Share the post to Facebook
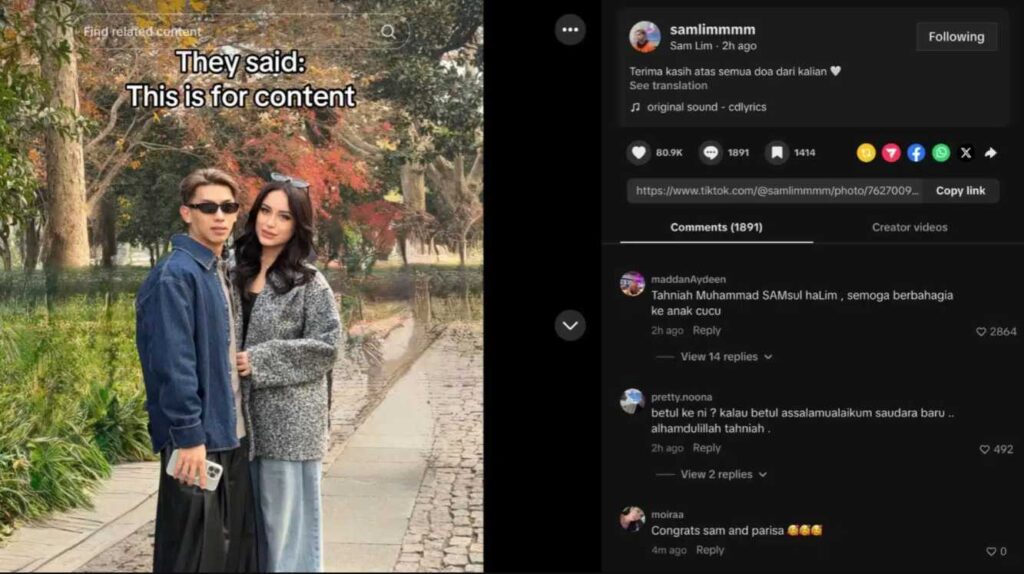Viewport: 1024px width, 574px height. point(916,153)
